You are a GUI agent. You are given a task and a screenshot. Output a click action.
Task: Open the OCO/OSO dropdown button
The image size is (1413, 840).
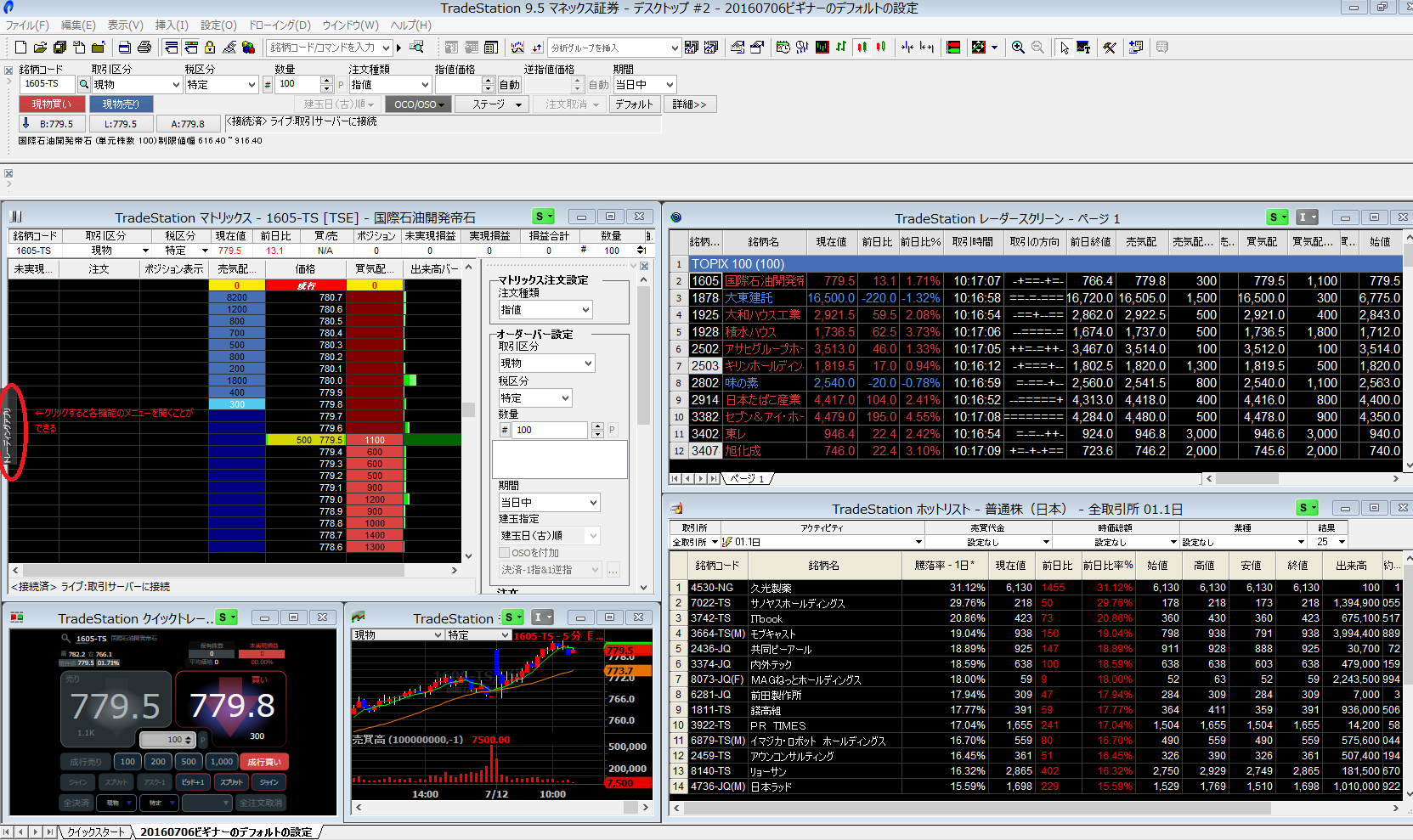[x=418, y=104]
